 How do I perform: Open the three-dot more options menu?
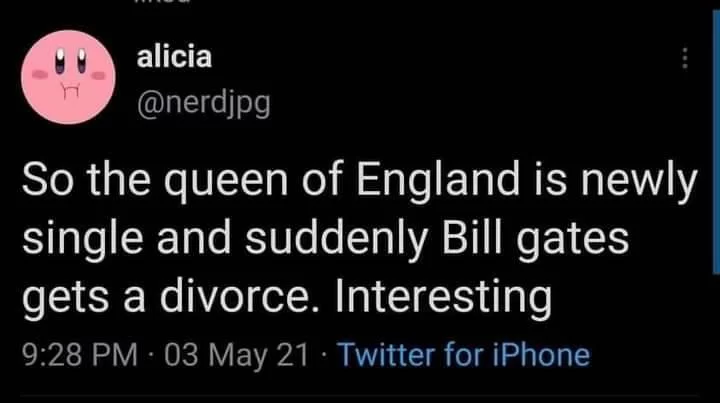pyautogui.click(x=685, y=58)
